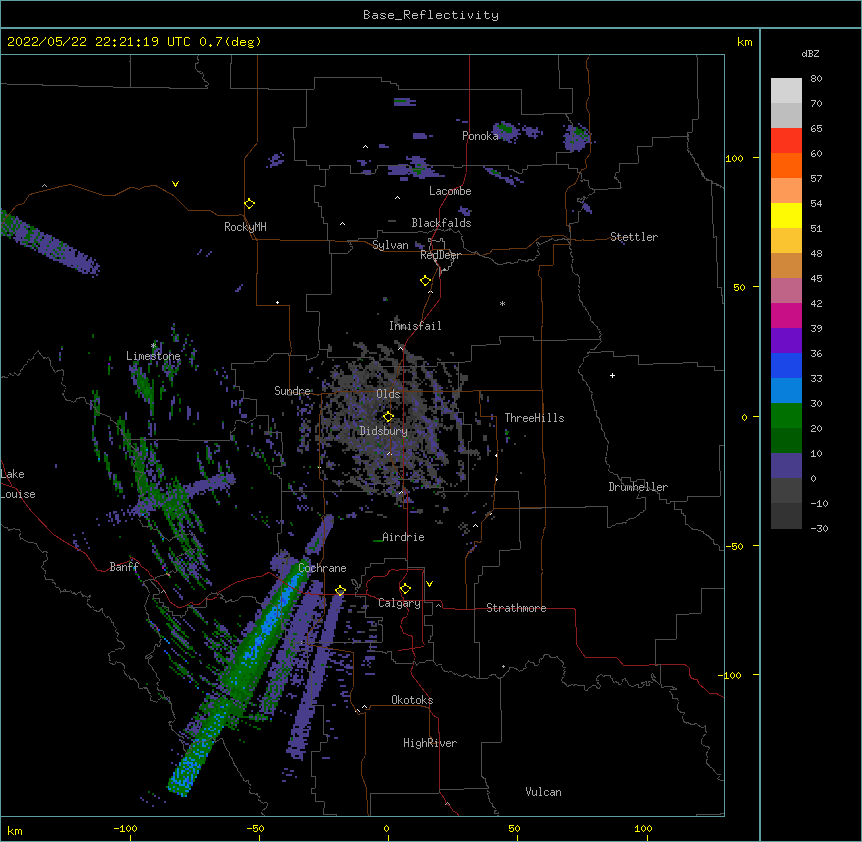This screenshot has height=842, width=862.
Task: Click the 65 dBZ red legend swatch
Action: click(x=786, y=141)
